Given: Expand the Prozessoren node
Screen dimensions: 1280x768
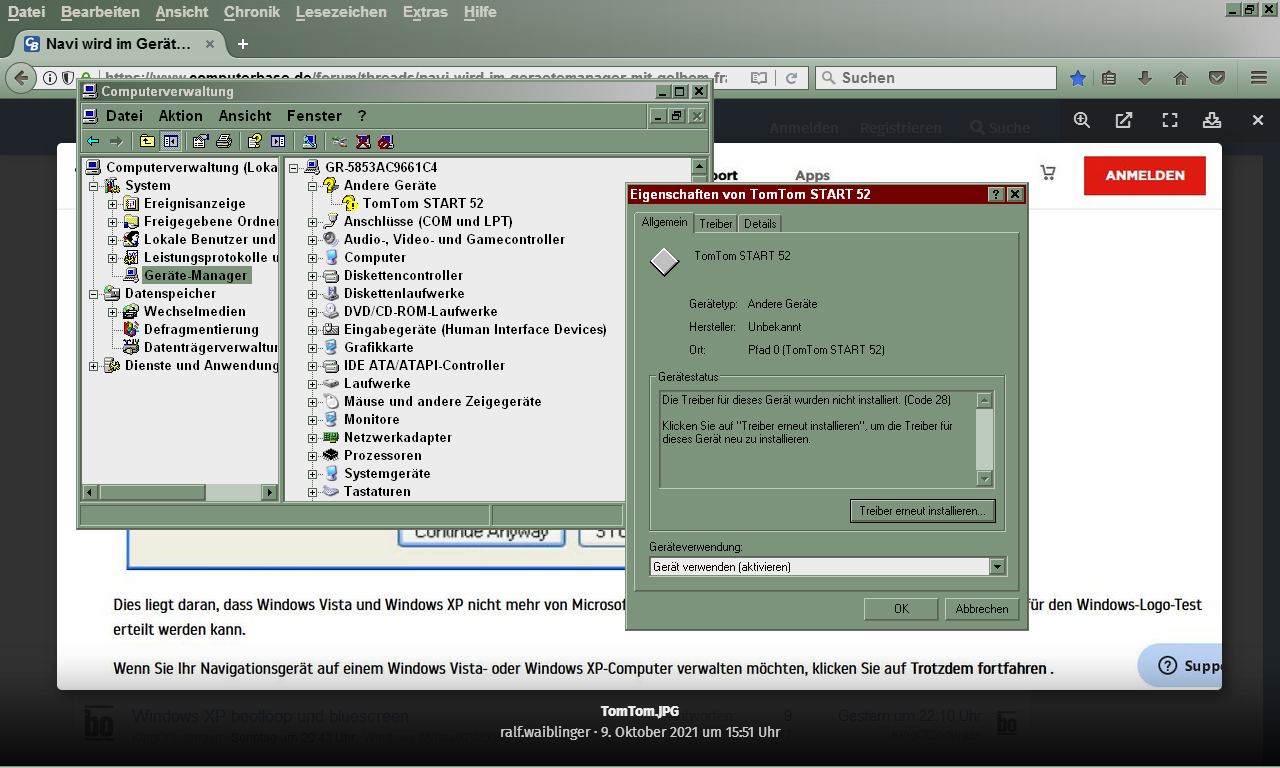Looking at the screenshot, I should [313, 456].
